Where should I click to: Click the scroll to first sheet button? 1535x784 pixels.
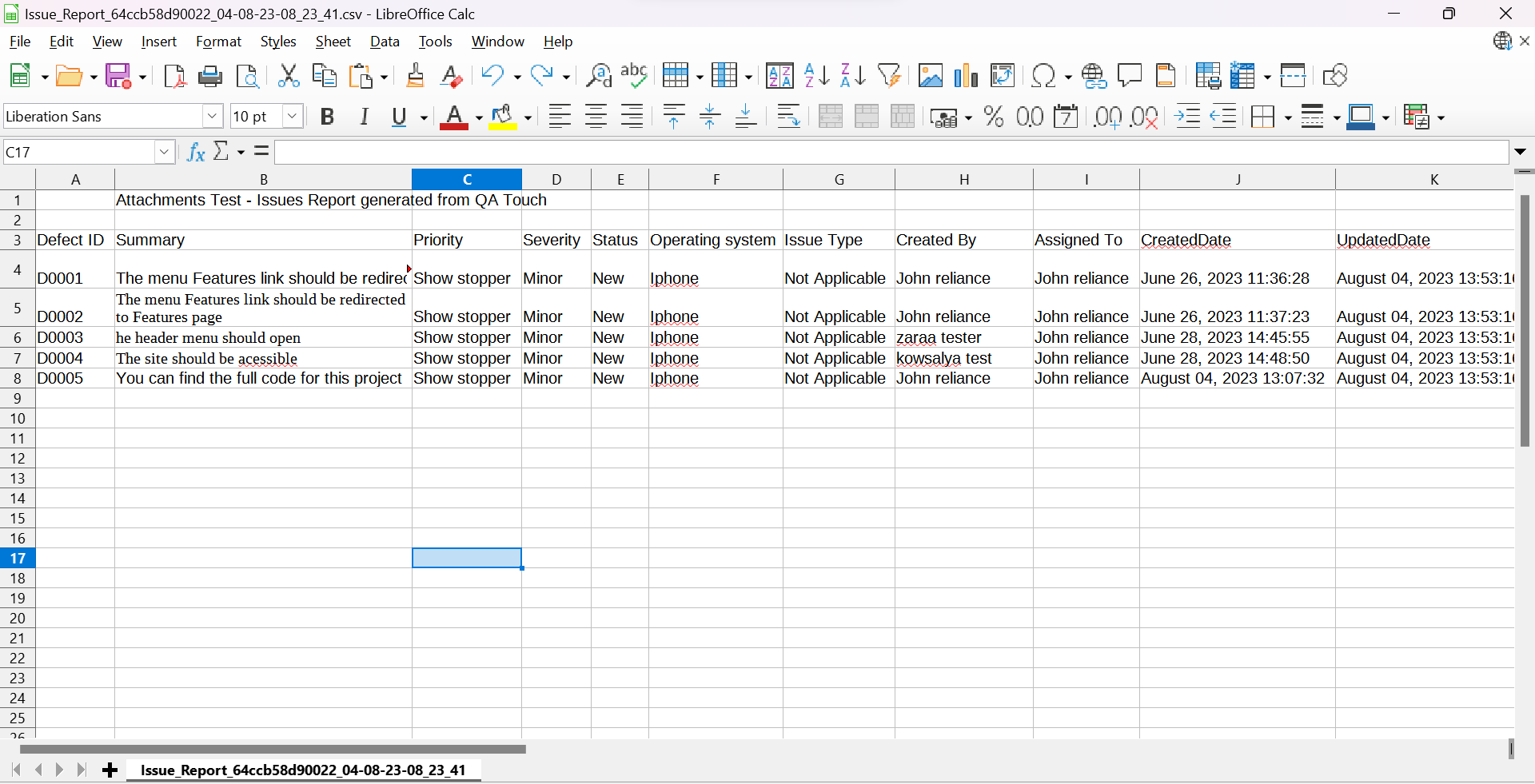point(16,770)
